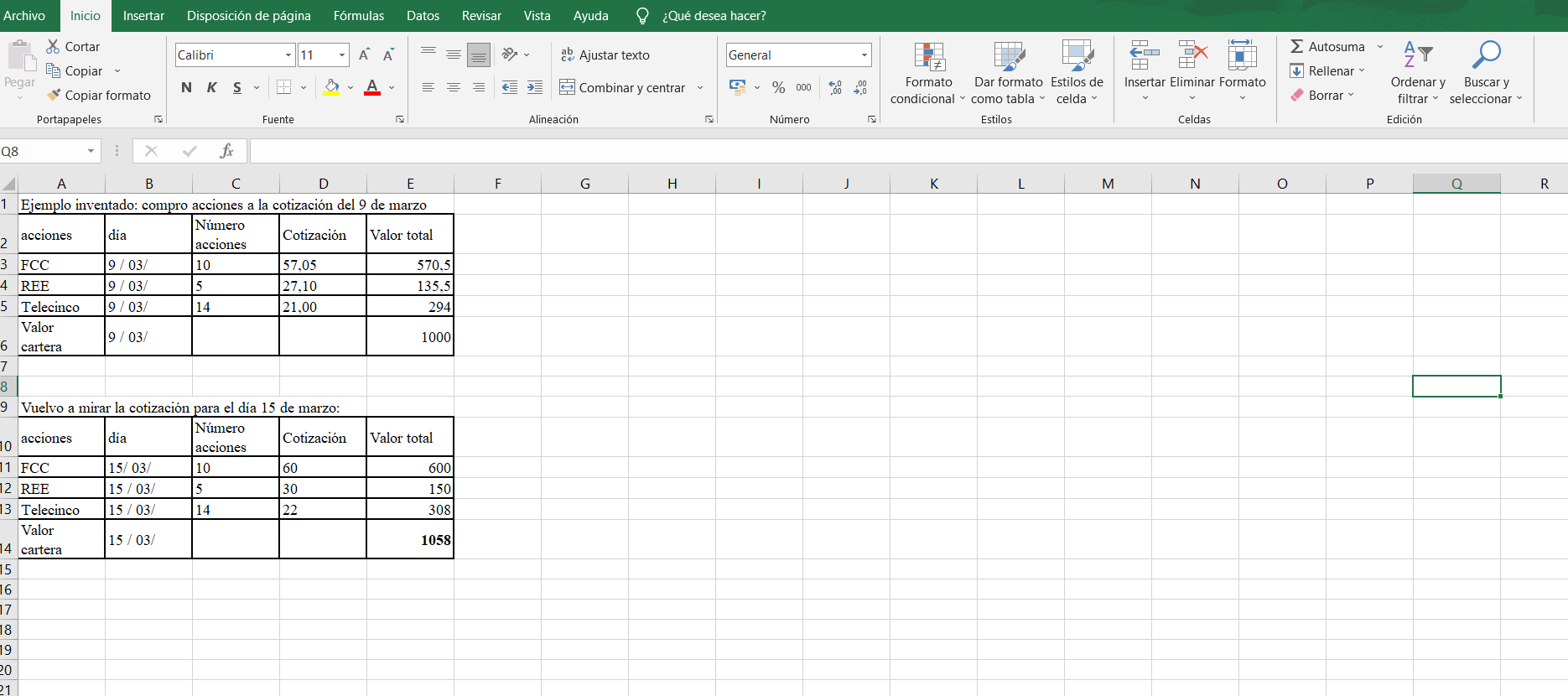Click inside the formula bar

[909, 151]
